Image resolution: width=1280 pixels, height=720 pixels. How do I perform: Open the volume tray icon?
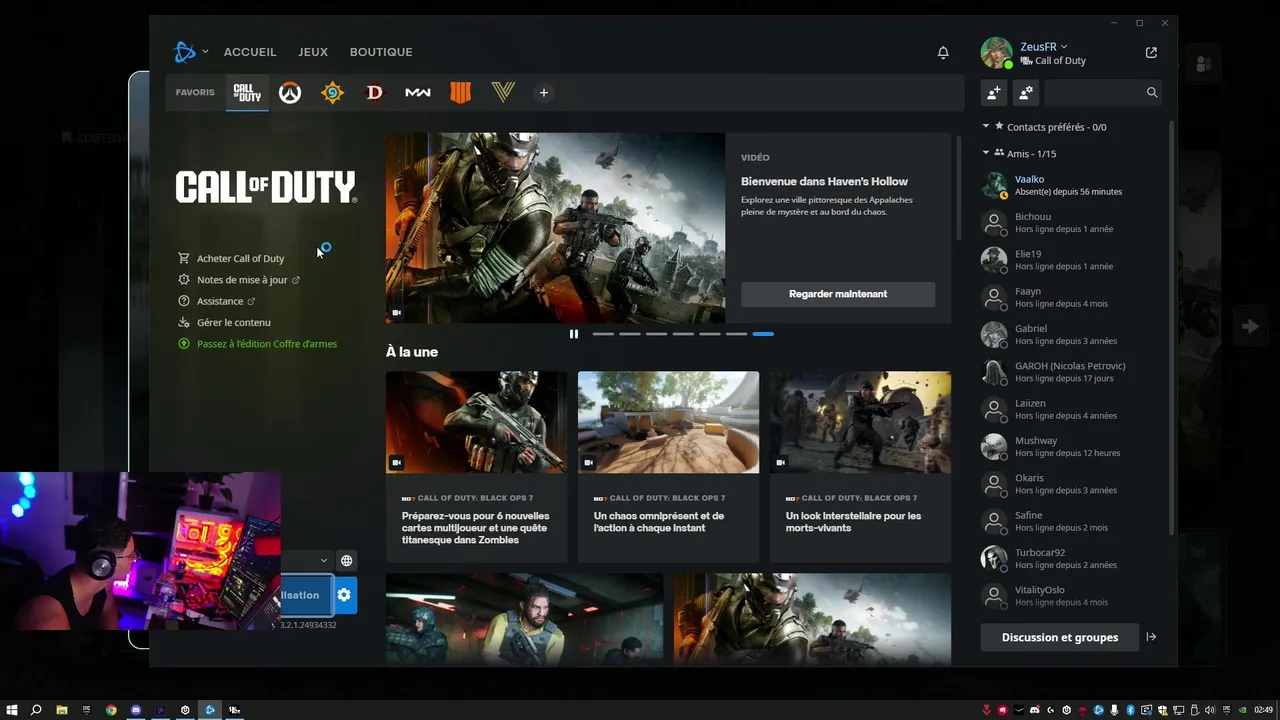[1209, 710]
